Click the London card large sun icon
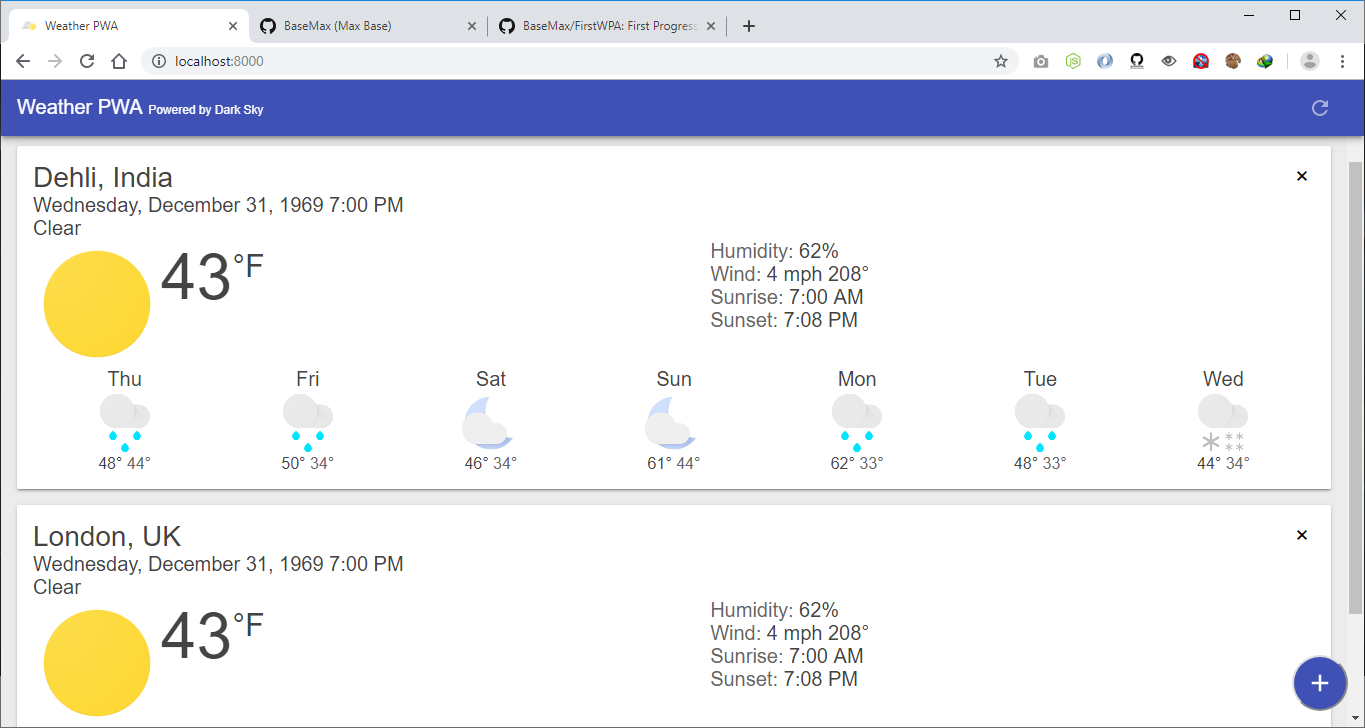The width and height of the screenshot is (1365, 728). pyautogui.click(x=97, y=663)
